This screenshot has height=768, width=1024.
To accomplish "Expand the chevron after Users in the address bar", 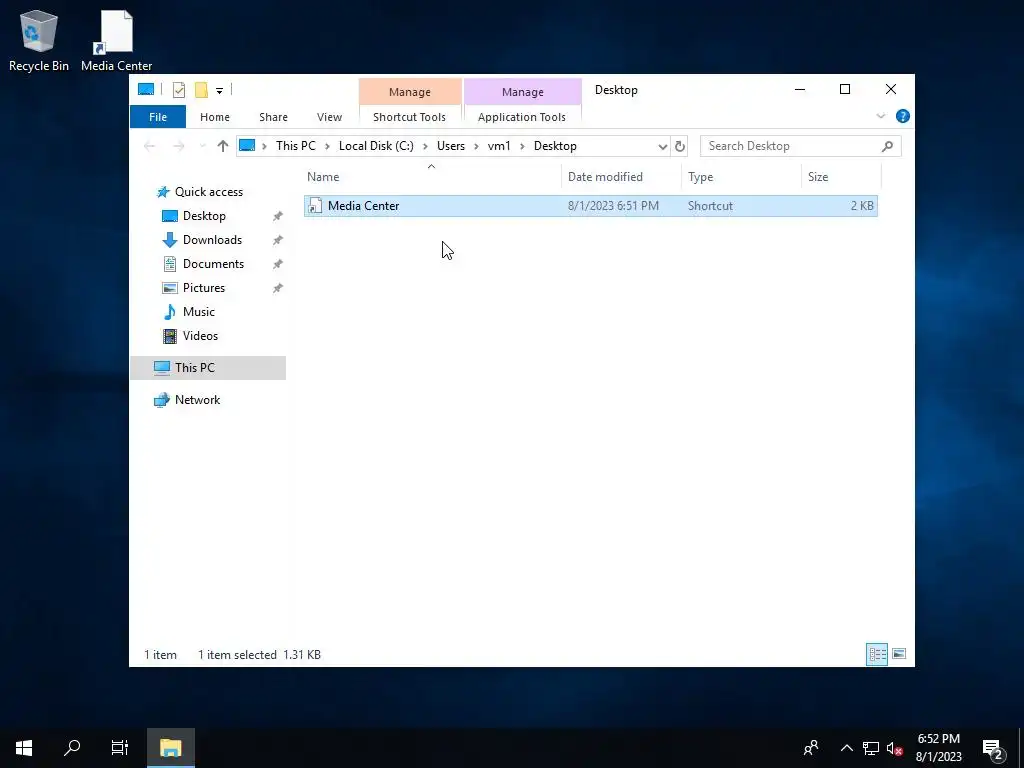I will point(477,146).
